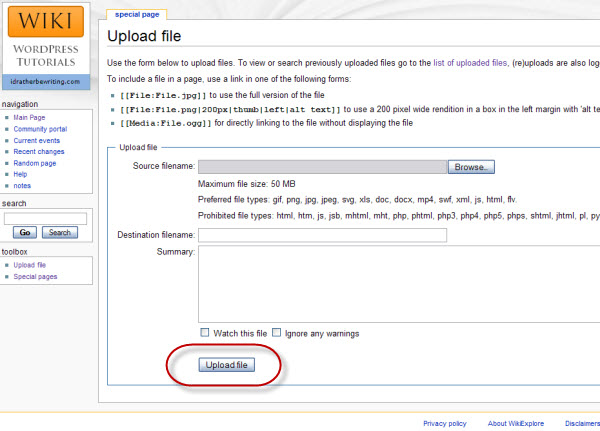View Recent changes link
Viewport: 600px width, 431px height.
pyautogui.click(x=39, y=152)
